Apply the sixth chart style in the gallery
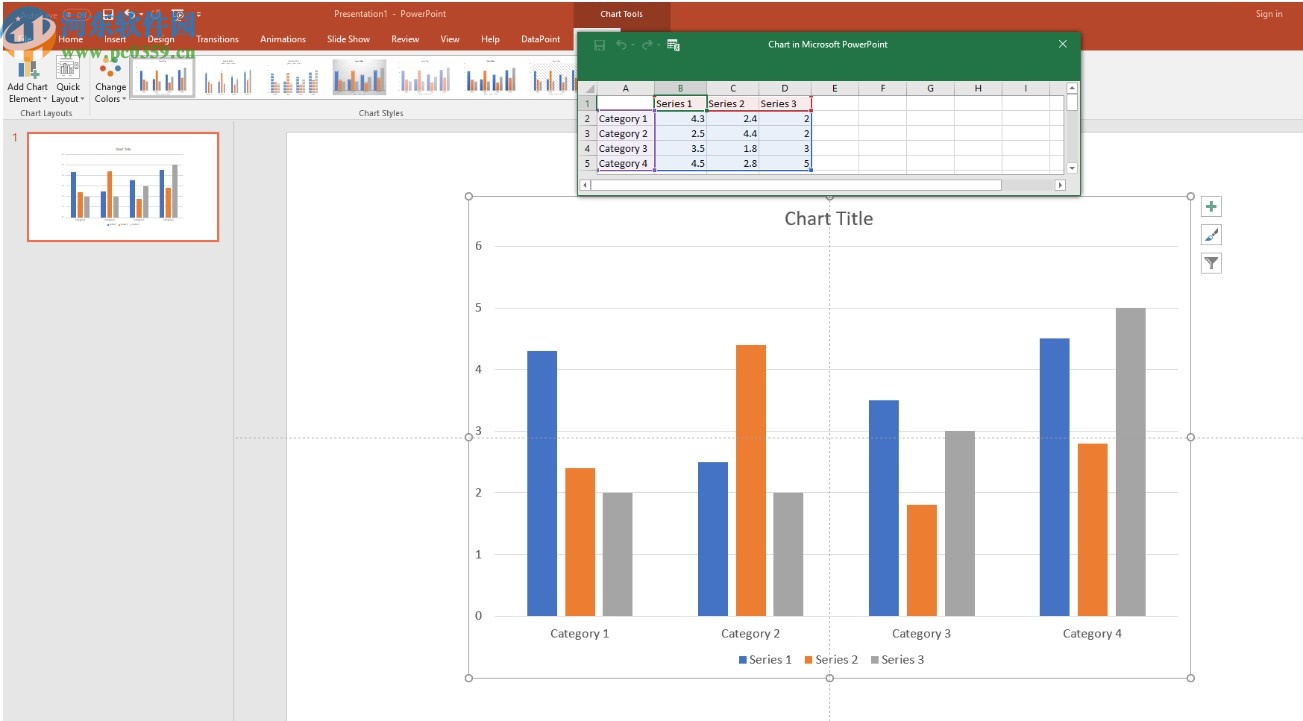 [490, 77]
